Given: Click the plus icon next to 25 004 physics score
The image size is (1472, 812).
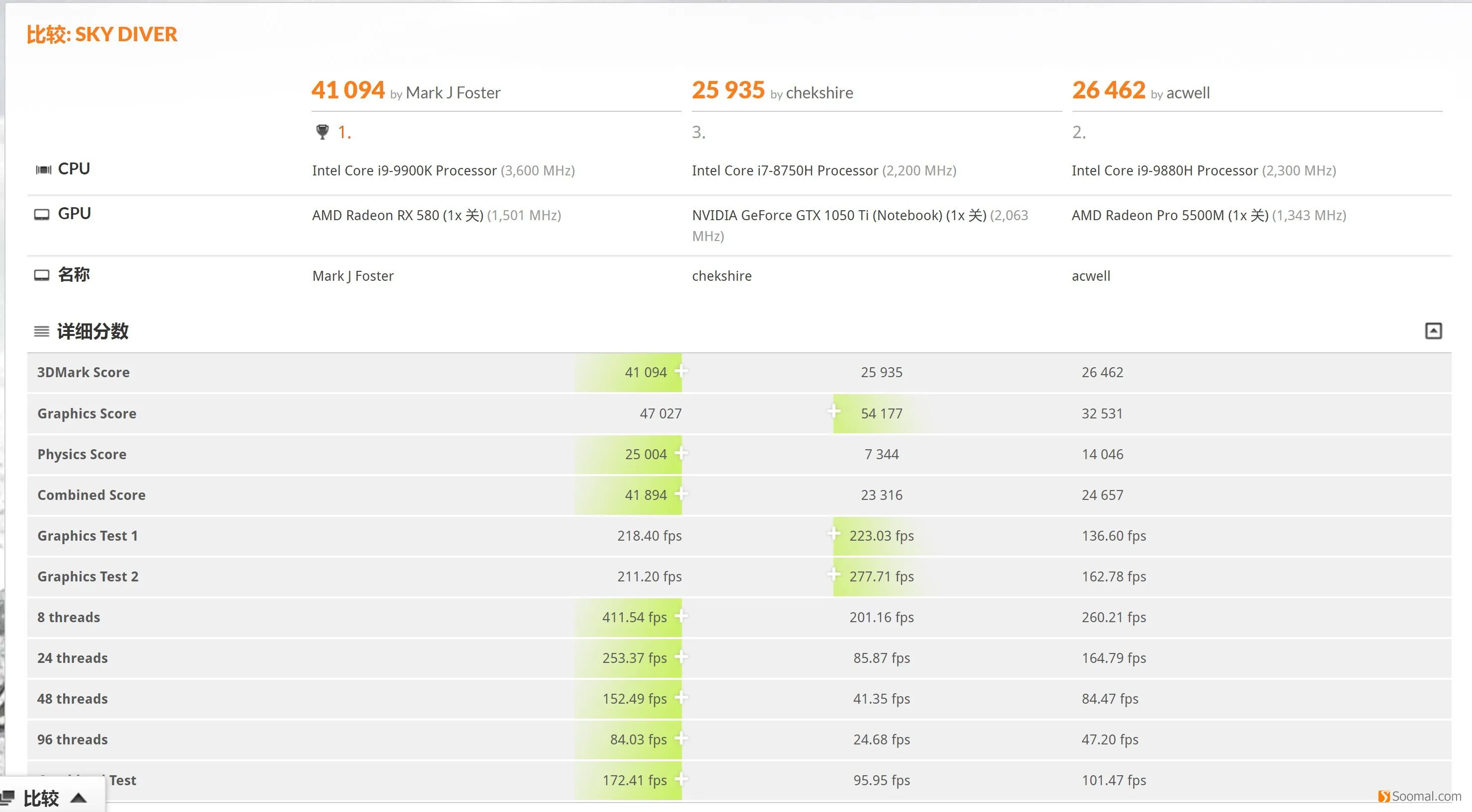Looking at the screenshot, I should point(681,453).
